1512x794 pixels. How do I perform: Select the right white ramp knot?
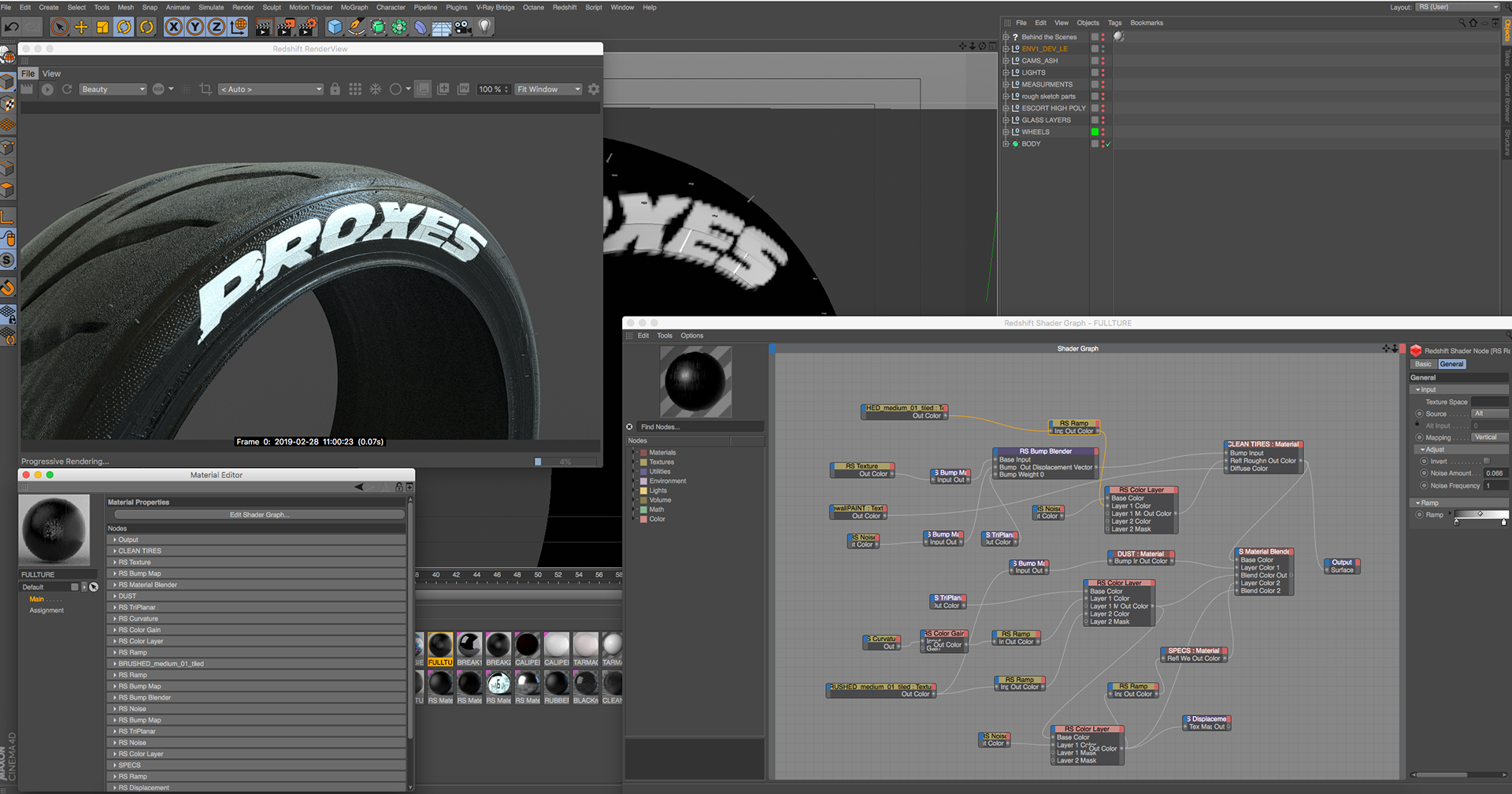click(1503, 522)
